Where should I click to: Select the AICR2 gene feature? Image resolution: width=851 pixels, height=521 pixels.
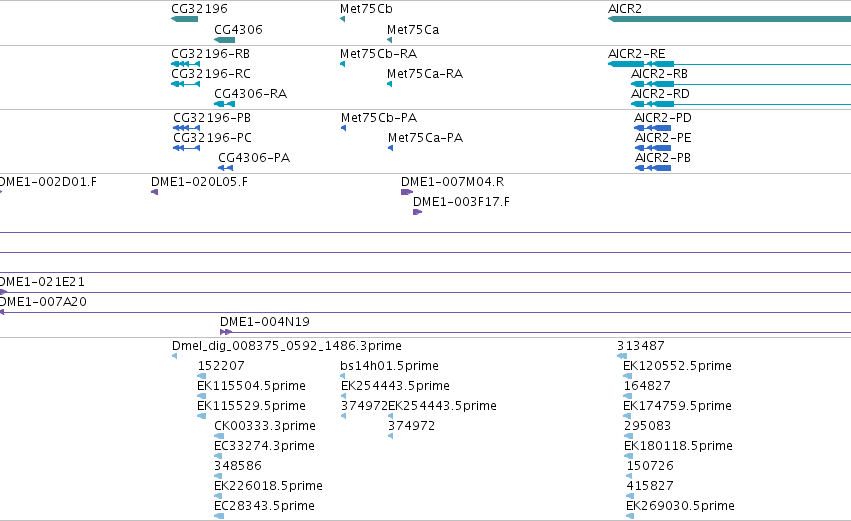click(x=729, y=19)
